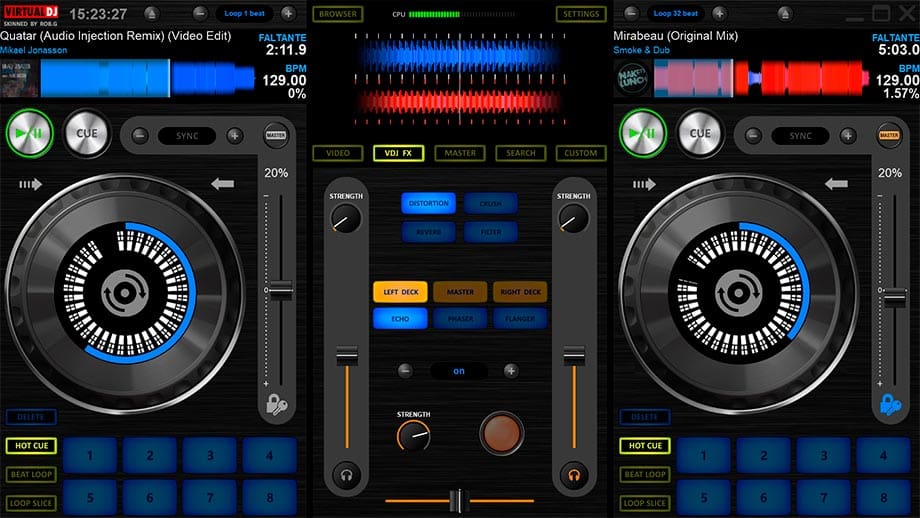Click the right STRENGTH knob at top

573,219
